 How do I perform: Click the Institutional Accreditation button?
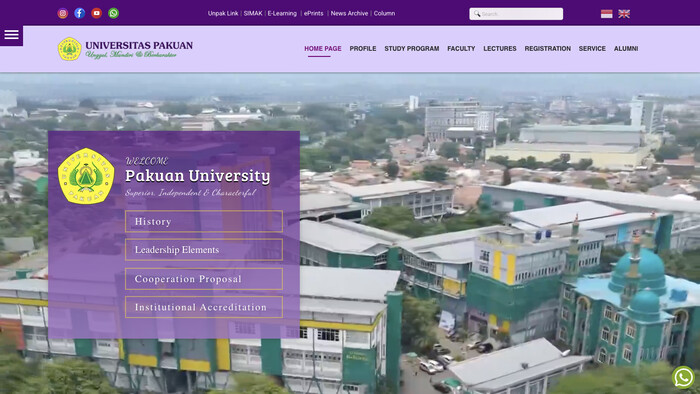click(204, 307)
